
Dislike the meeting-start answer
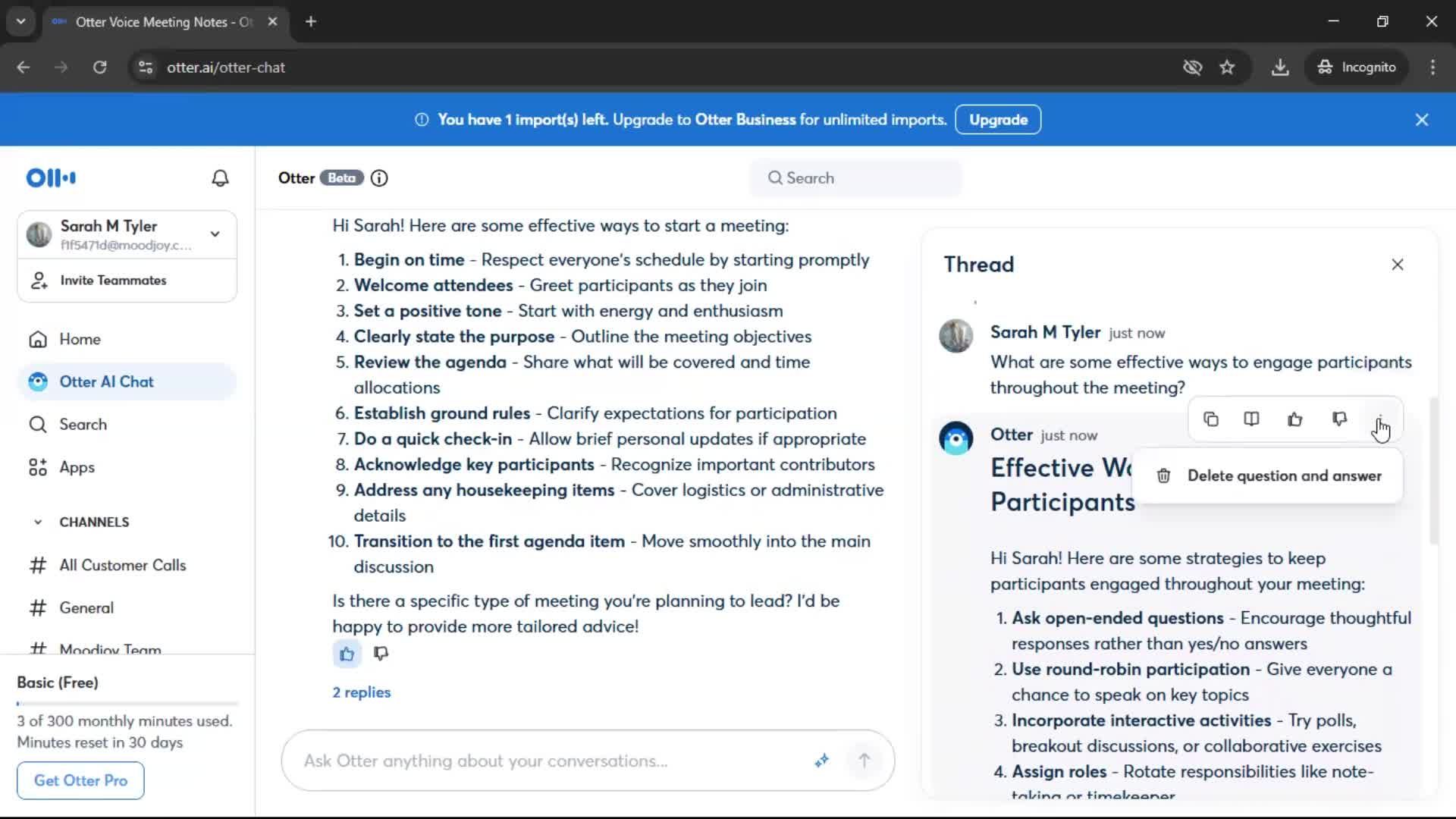click(381, 654)
